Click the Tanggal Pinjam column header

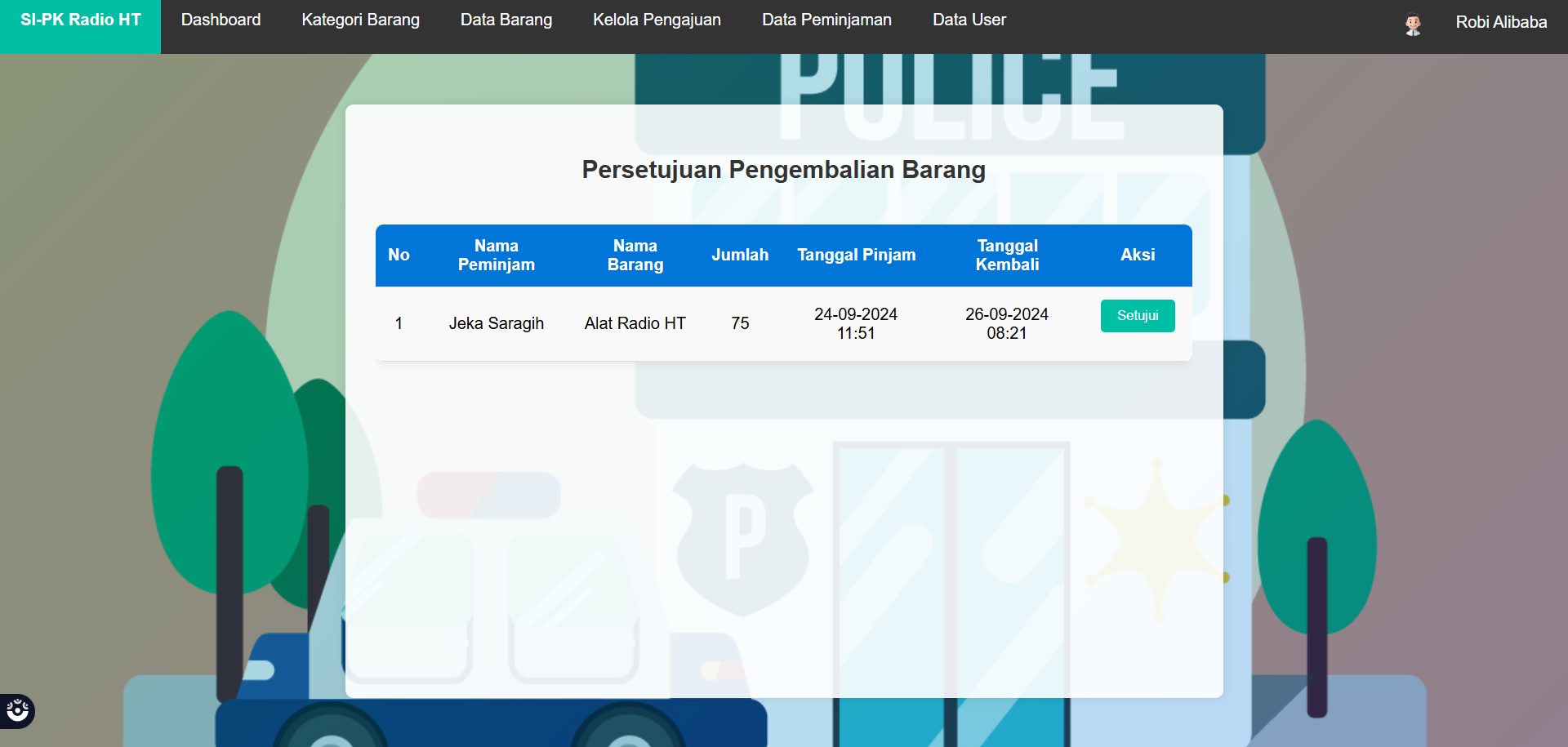coord(857,255)
